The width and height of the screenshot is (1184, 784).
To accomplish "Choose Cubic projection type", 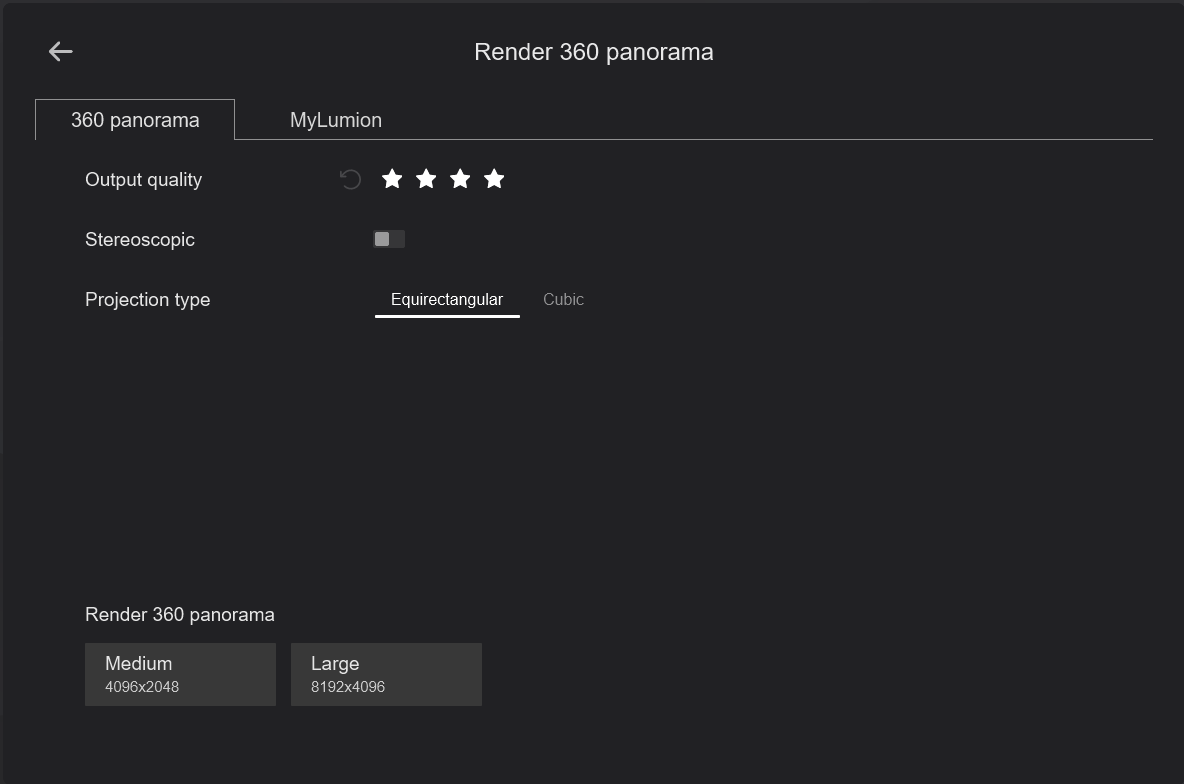I will pyautogui.click(x=563, y=299).
